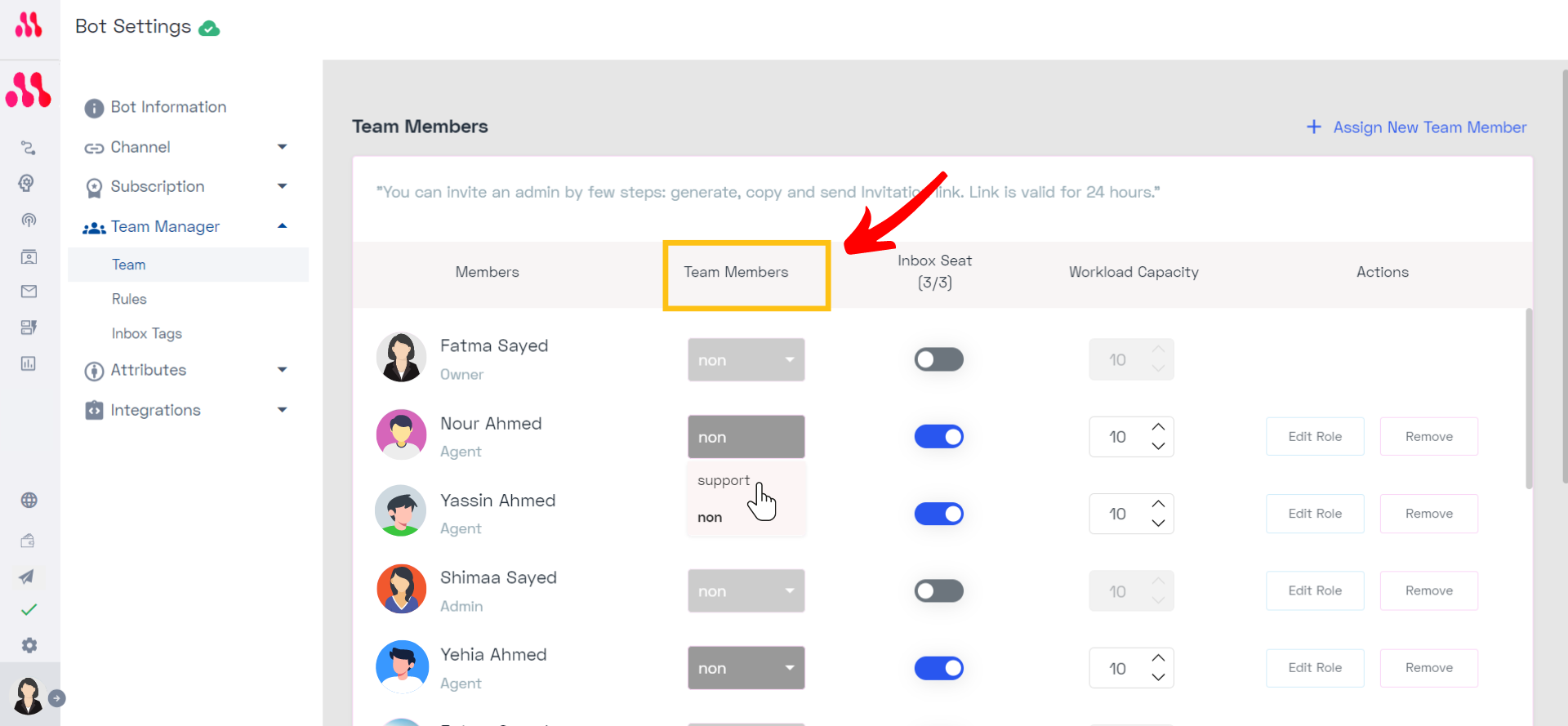1568x726 pixels.
Task: Expand the Subscription section arrow
Action: click(x=283, y=186)
